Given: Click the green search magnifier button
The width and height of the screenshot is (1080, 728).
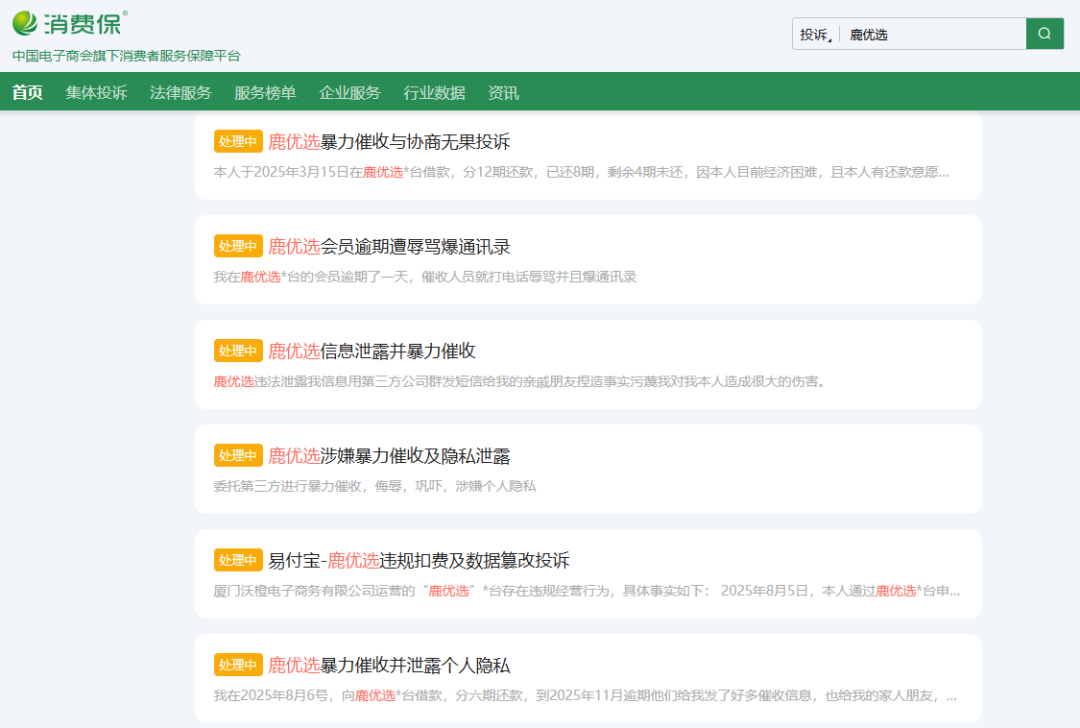Looking at the screenshot, I should coord(1044,34).
